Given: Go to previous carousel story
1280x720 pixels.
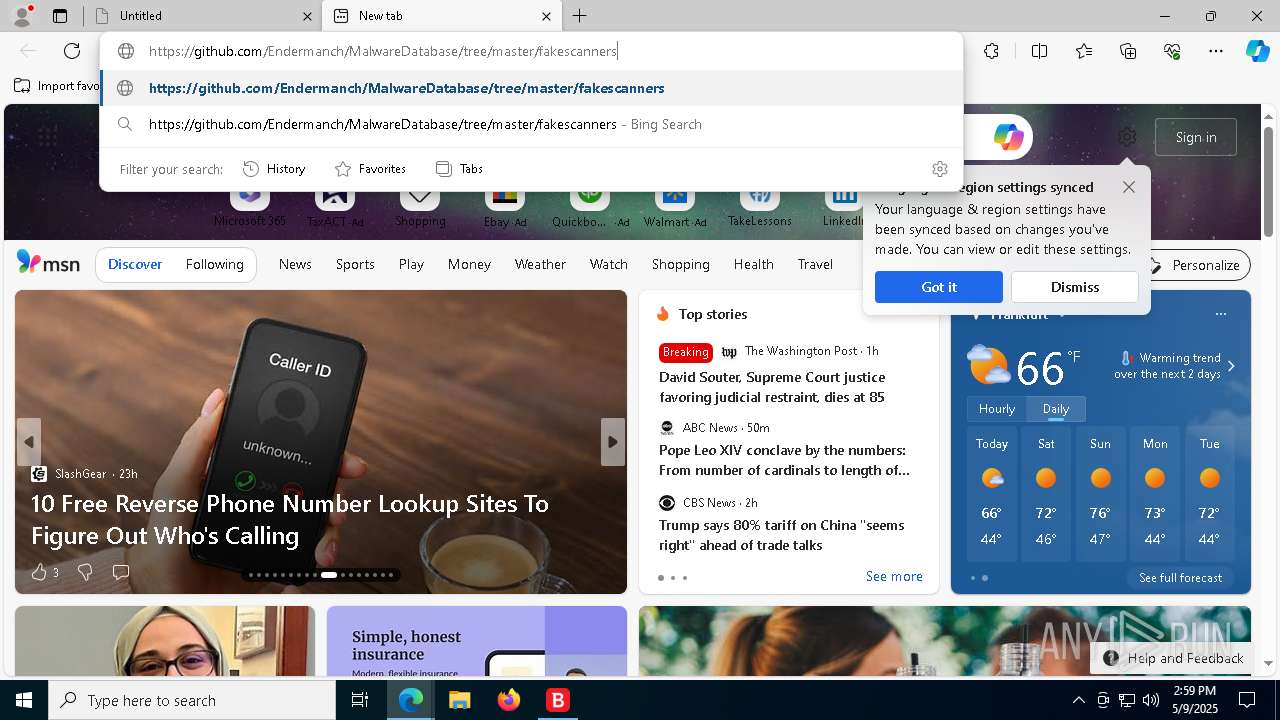Looking at the screenshot, I should click(29, 442).
